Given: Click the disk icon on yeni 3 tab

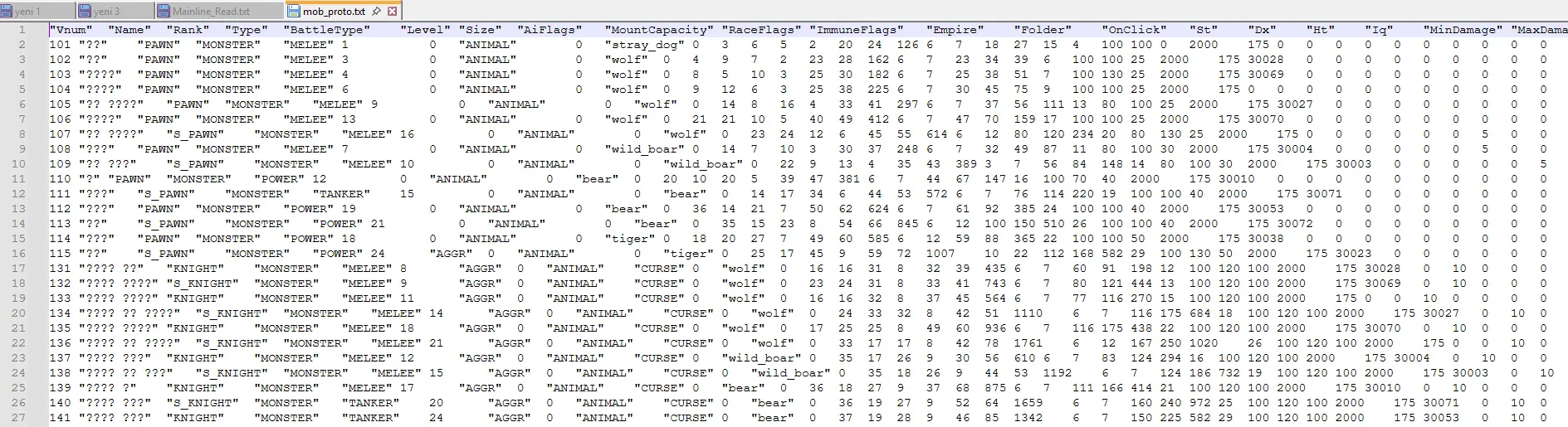Looking at the screenshot, I should 85,12.
